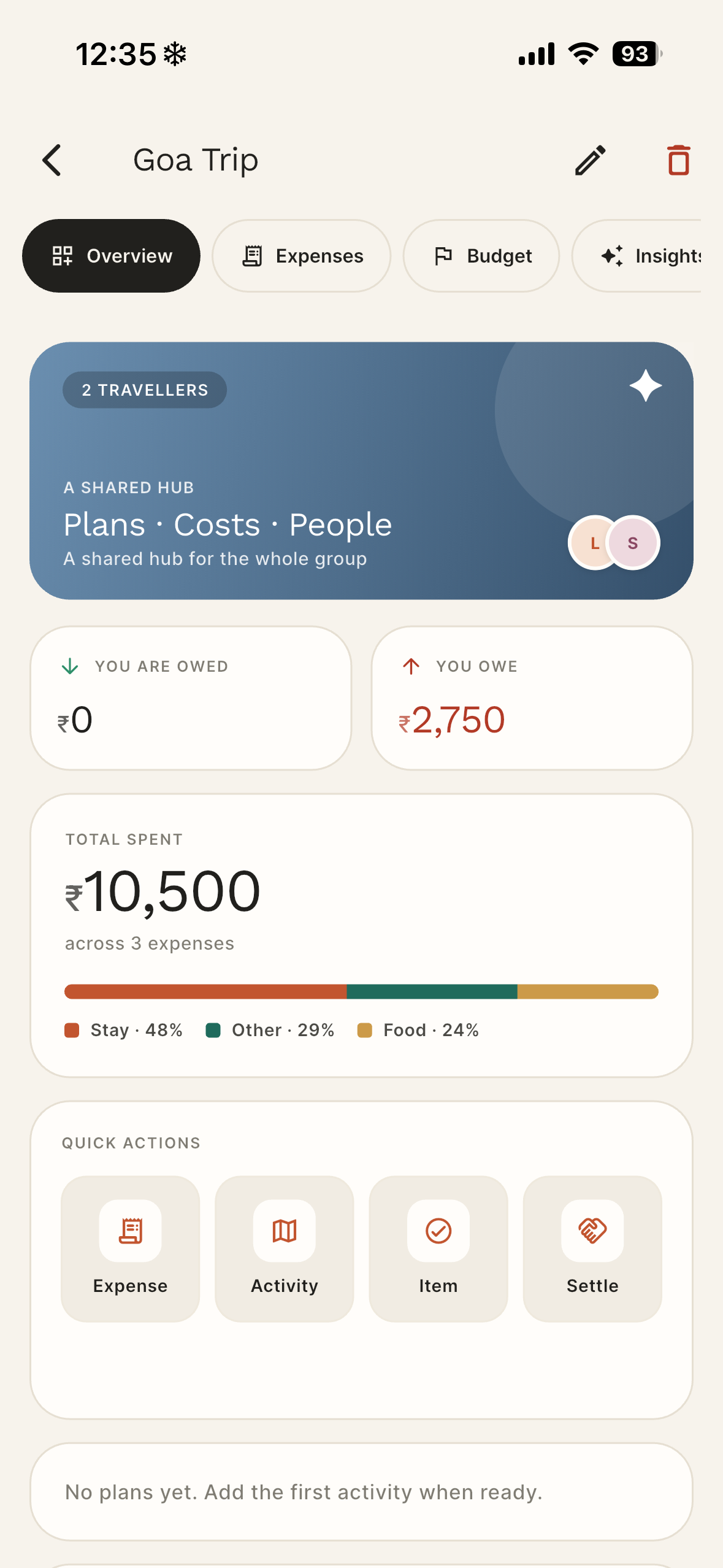Screen dimensions: 723x1568
Task: Switch to the Expenses tab
Action: point(302,256)
